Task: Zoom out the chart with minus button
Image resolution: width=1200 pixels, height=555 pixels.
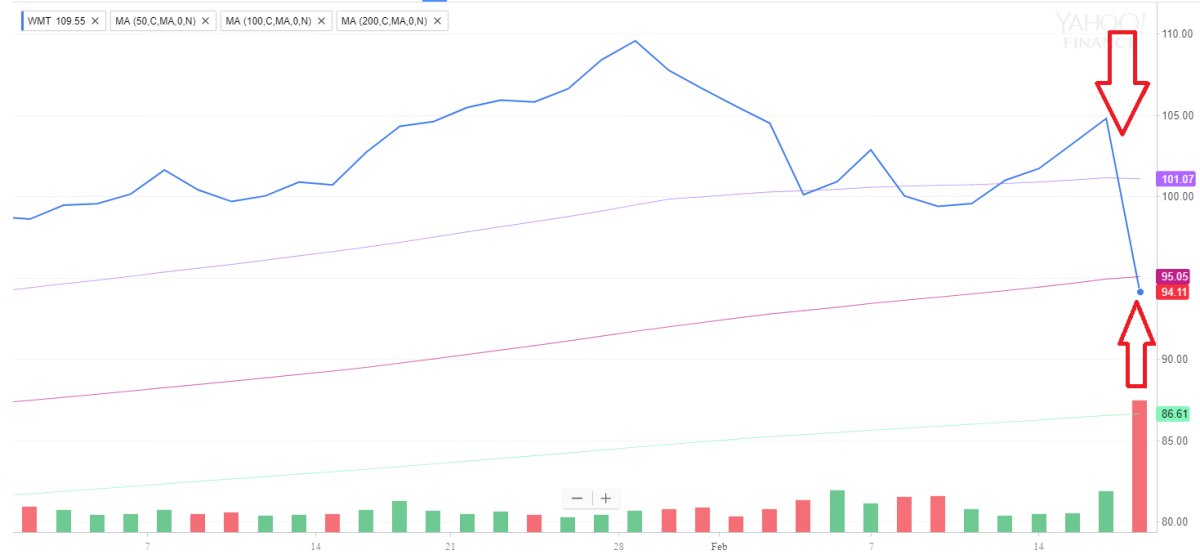Action: click(577, 498)
